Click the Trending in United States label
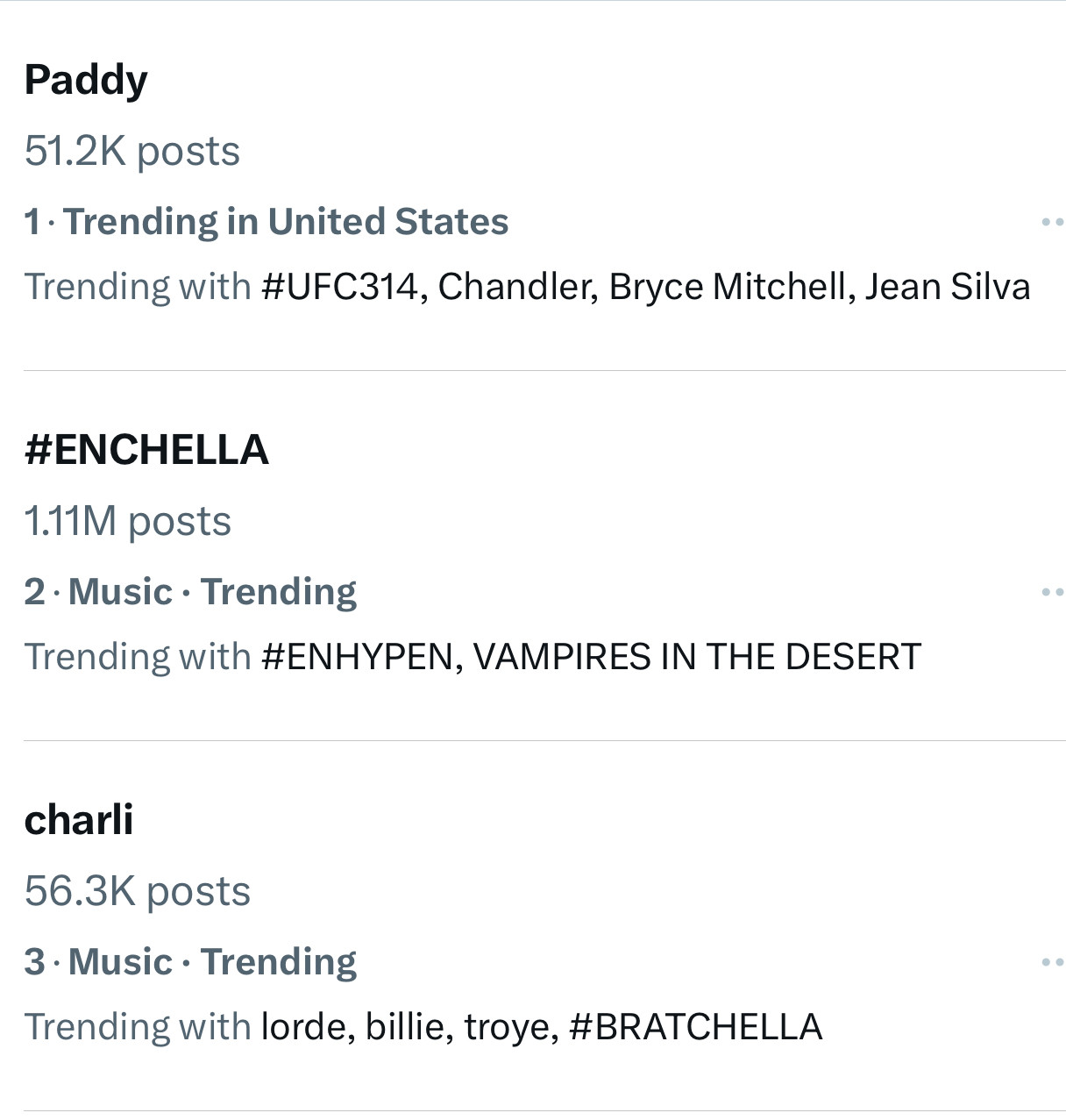The width and height of the screenshot is (1066, 1120). coord(286,222)
